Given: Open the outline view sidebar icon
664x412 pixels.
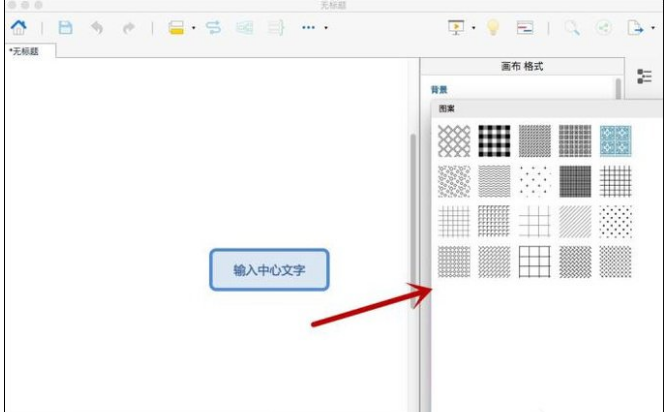Looking at the screenshot, I should [x=644, y=76].
